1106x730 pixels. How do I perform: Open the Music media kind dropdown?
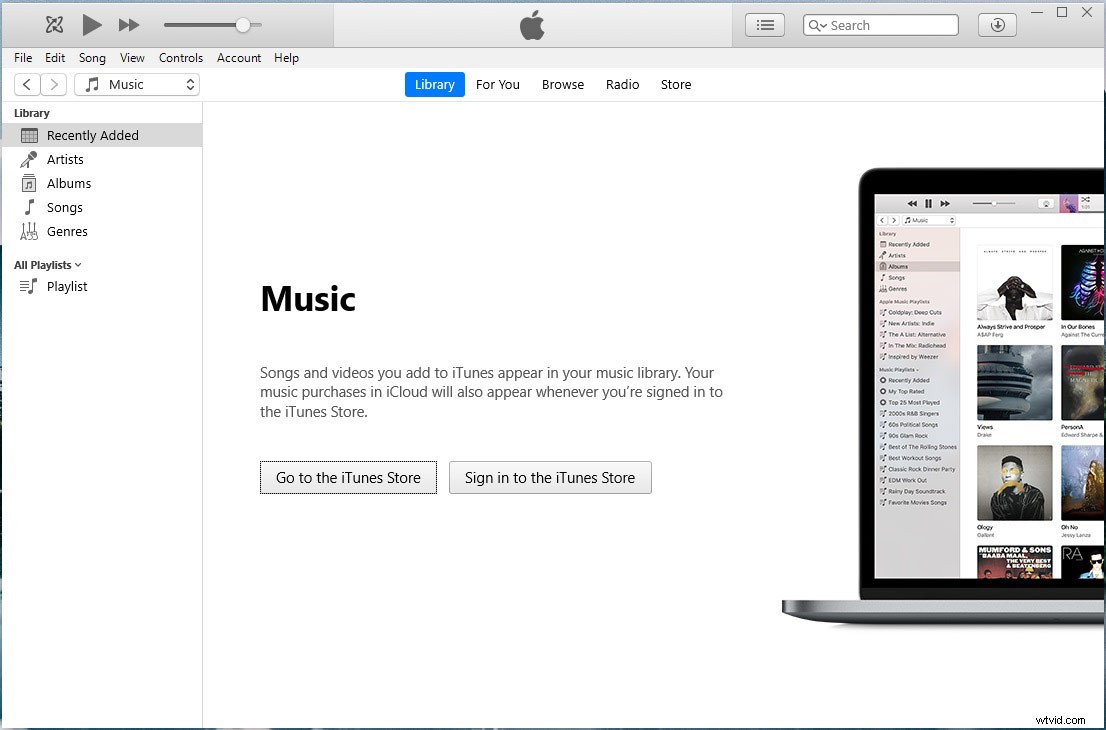pos(137,84)
